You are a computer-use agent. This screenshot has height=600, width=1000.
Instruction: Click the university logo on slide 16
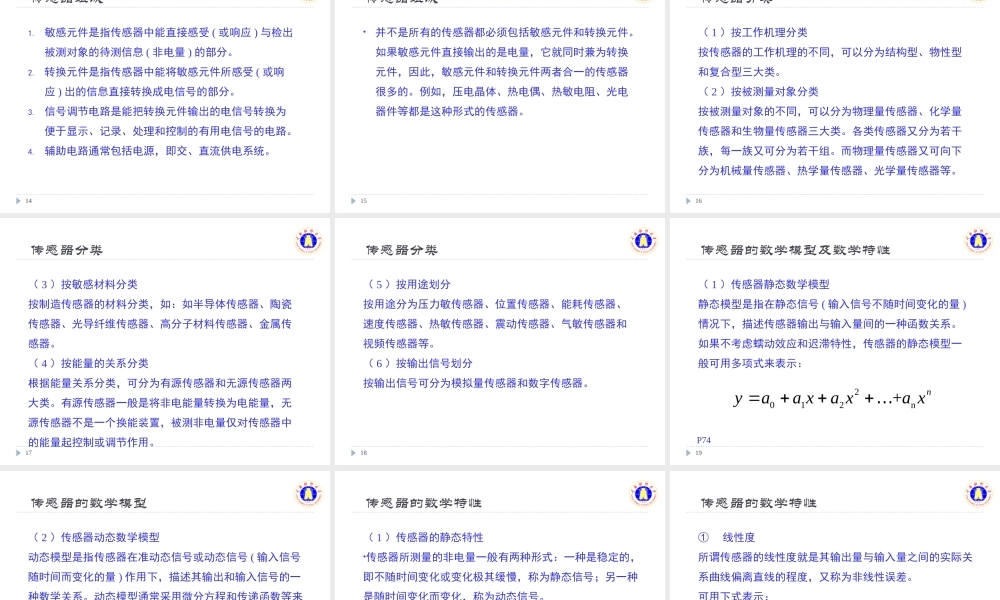[x=978, y=2]
